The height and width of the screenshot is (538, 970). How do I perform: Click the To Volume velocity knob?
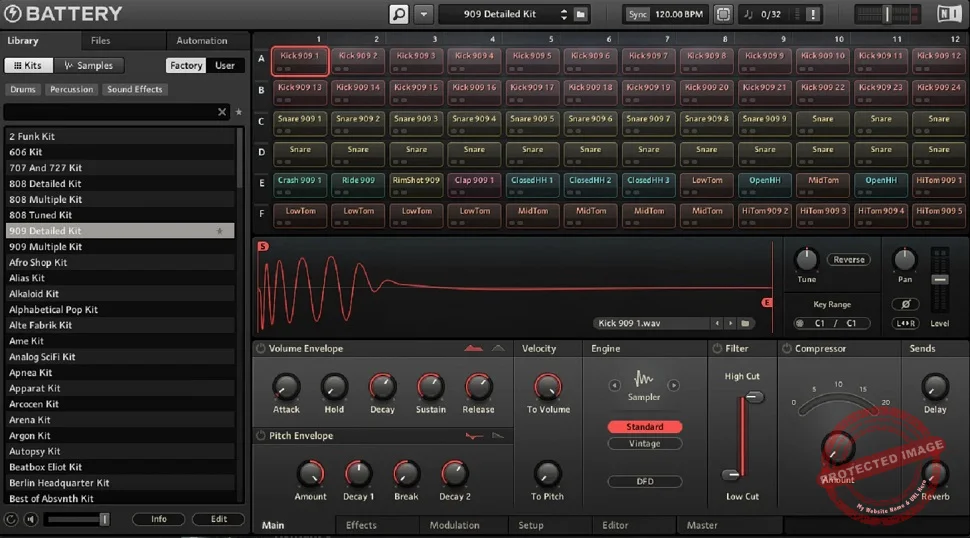click(x=547, y=387)
